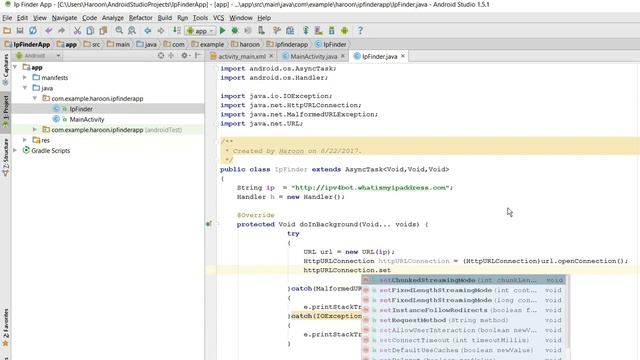Click the Cut scissors icon
640x360 pixels.
click(x=77, y=31)
